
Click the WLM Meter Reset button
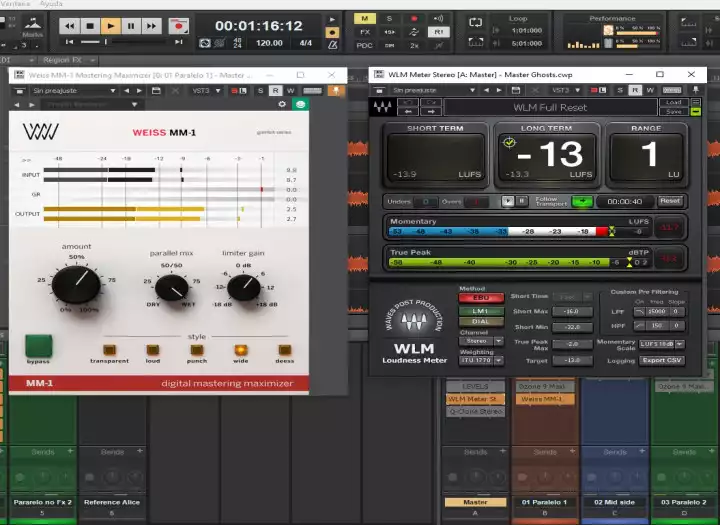pos(670,201)
